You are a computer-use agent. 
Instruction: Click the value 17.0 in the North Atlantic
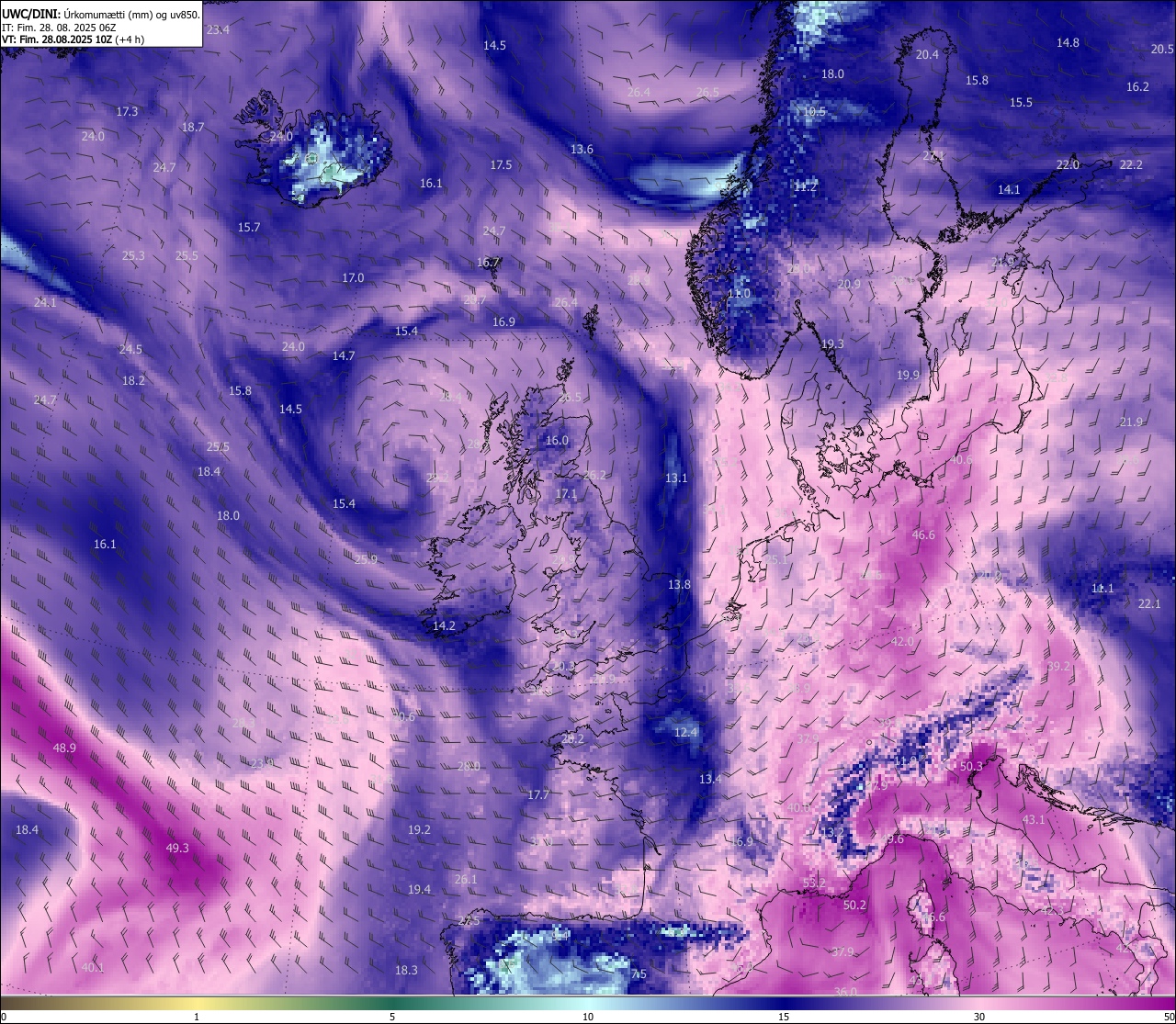click(x=353, y=277)
